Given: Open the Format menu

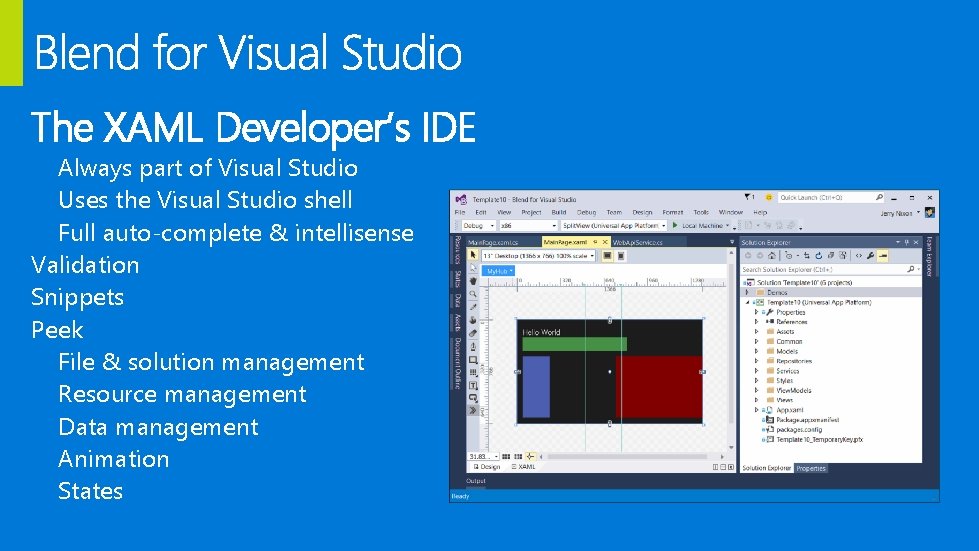Looking at the screenshot, I should 672,212.
